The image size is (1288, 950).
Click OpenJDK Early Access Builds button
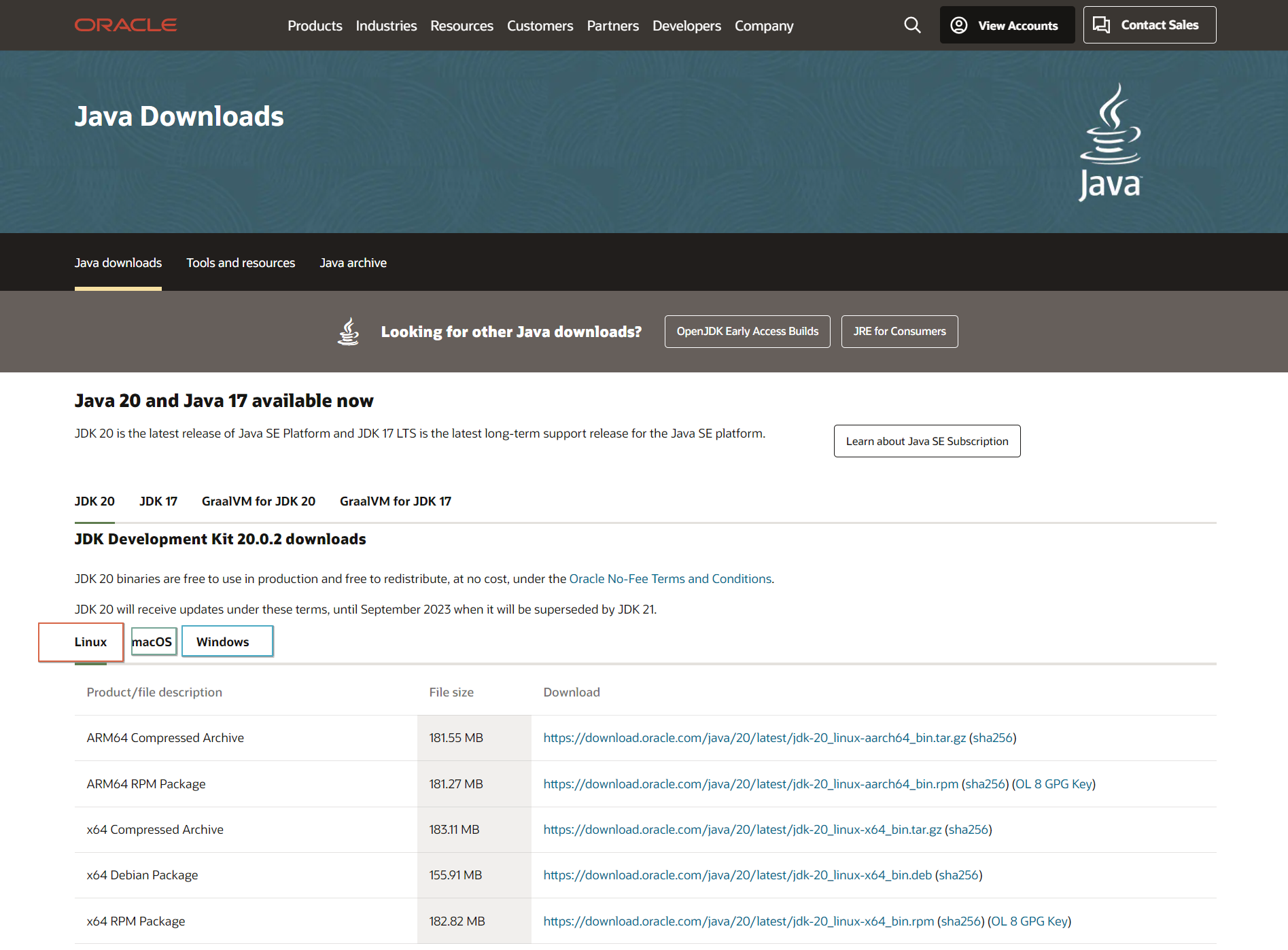[747, 332]
